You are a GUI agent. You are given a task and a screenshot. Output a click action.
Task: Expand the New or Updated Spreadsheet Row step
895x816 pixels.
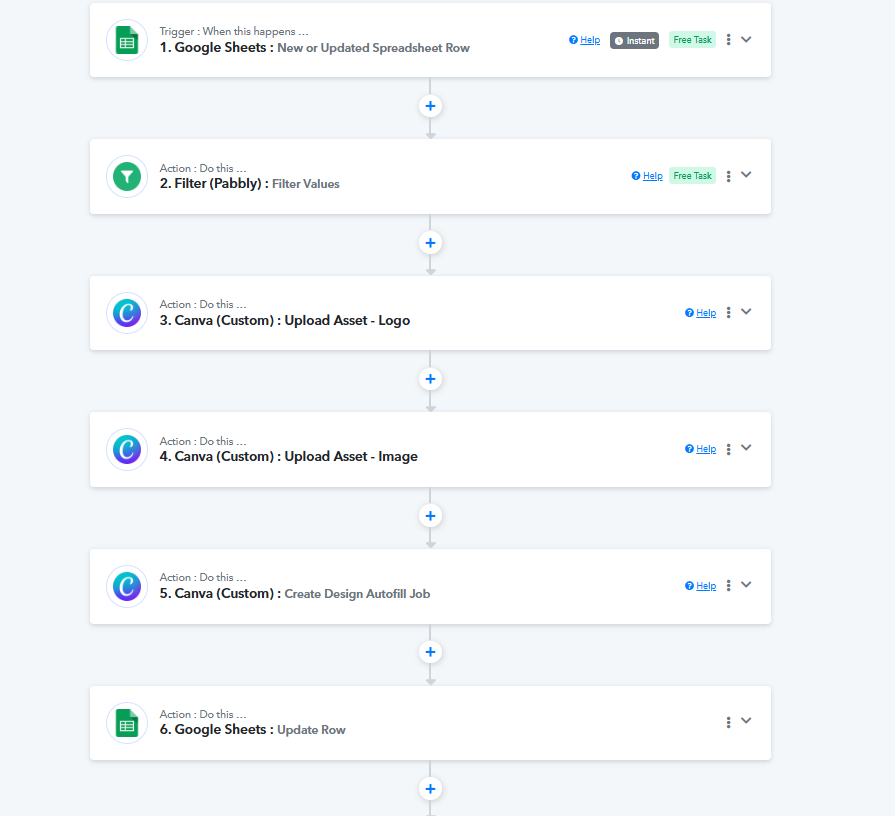coord(746,39)
